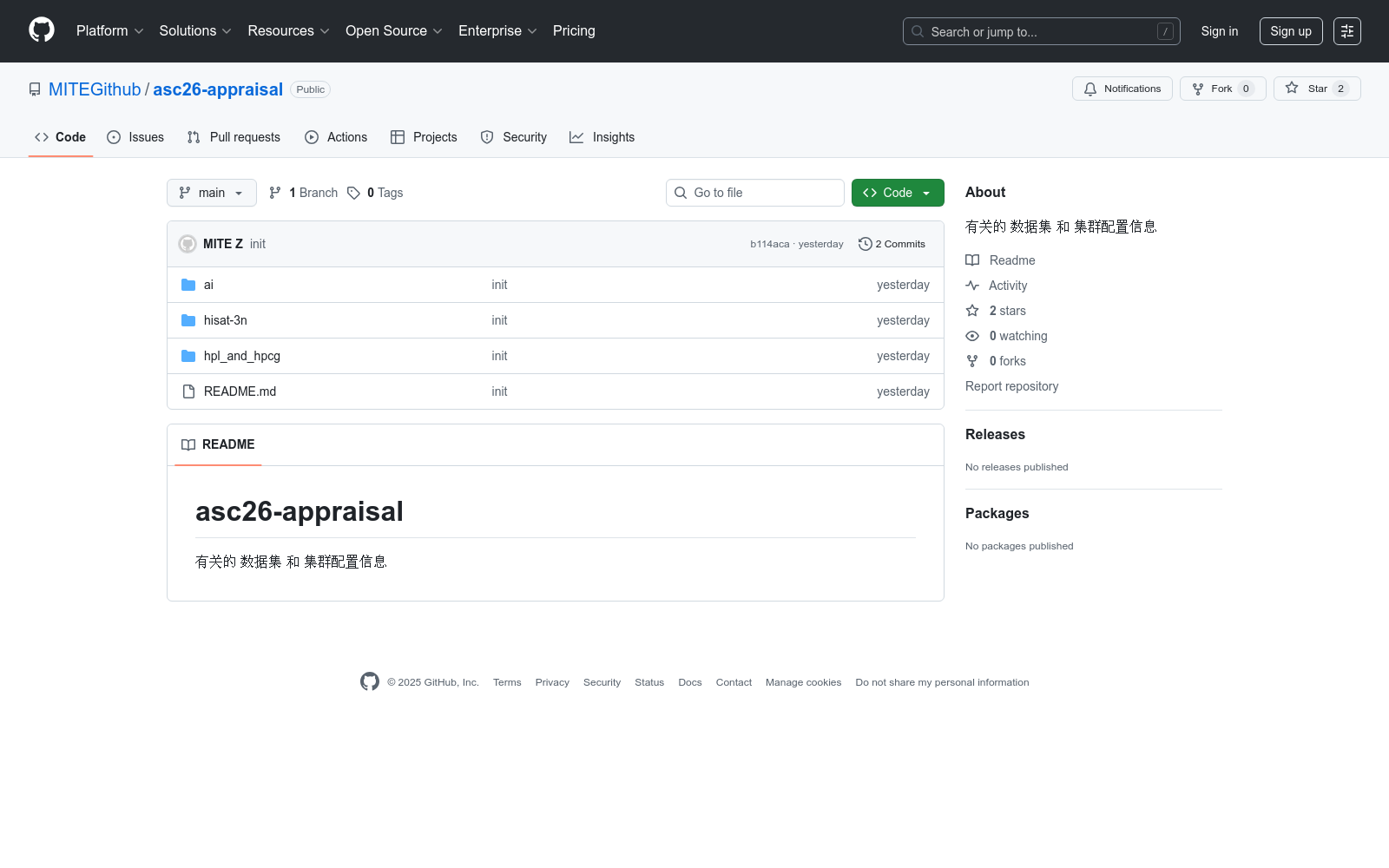1389x868 pixels.
Task: Focus the Go to file field
Action: (755, 193)
